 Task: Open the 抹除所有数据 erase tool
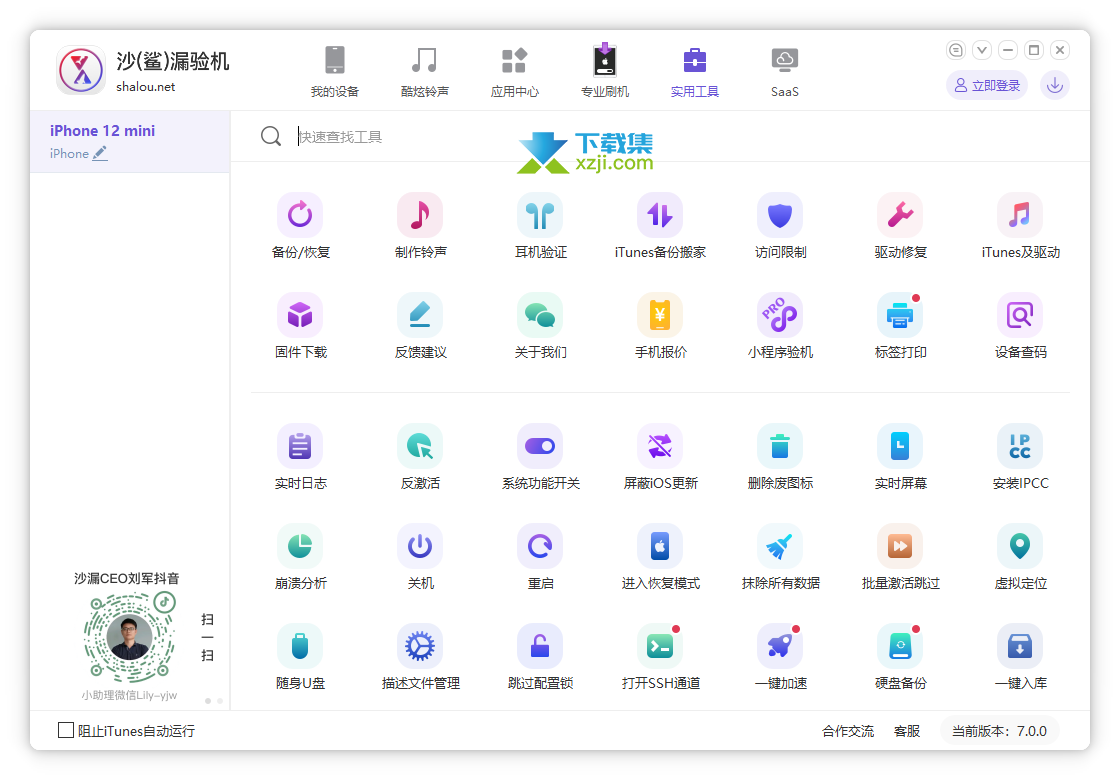[x=780, y=546]
